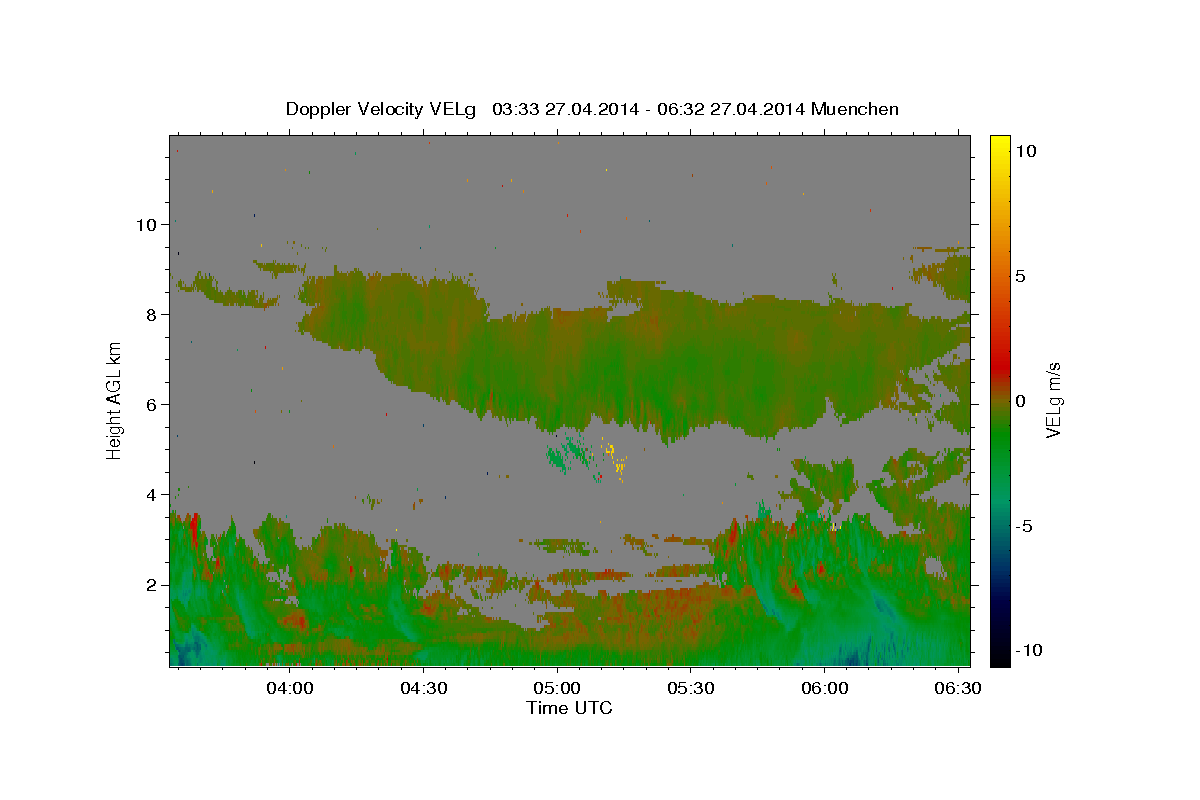Click the 05:00 time tick label
This screenshot has width=1200, height=800.
[558, 689]
